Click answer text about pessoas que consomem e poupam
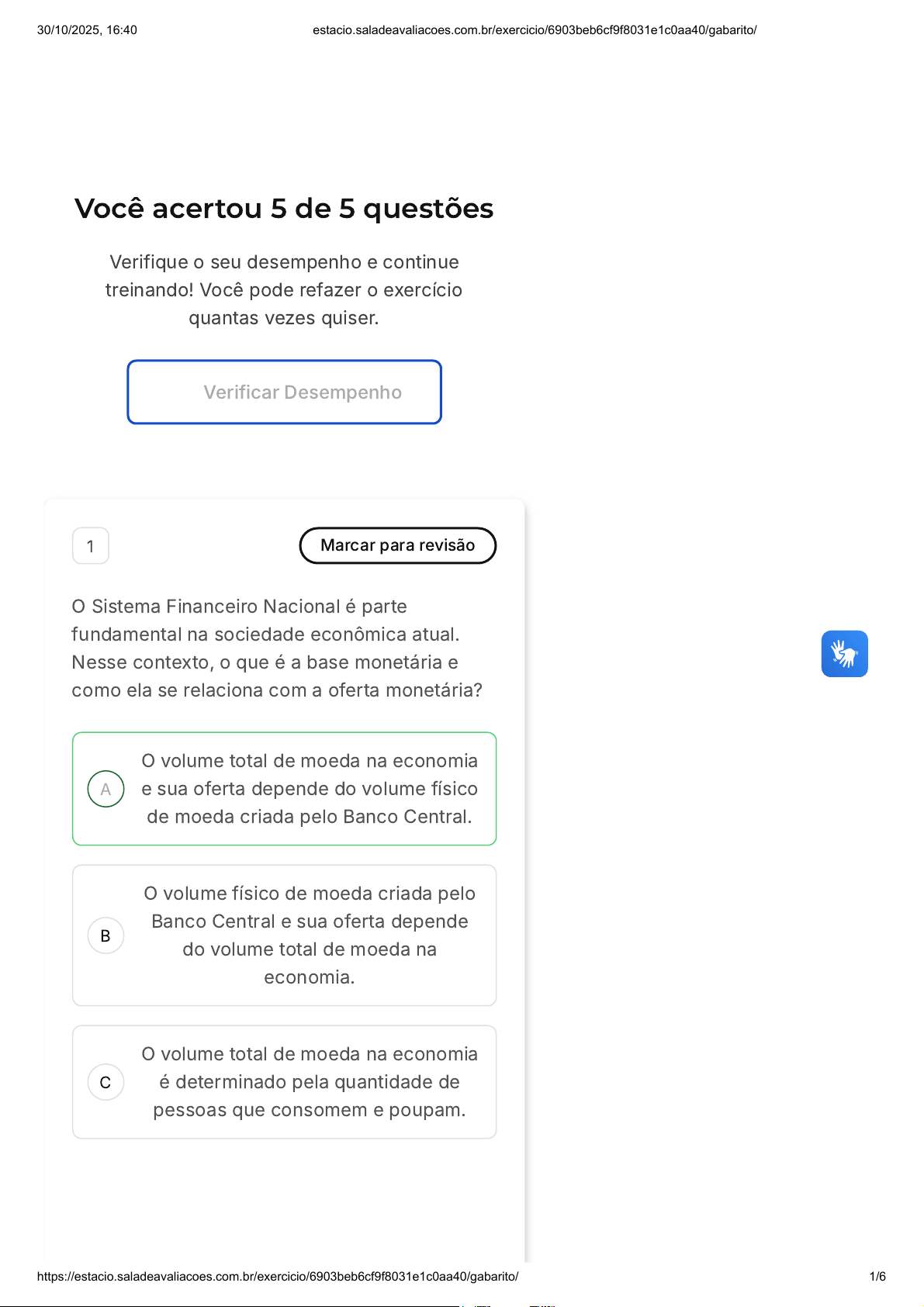Screen dimensions: 924x1307 click(x=310, y=1082)
